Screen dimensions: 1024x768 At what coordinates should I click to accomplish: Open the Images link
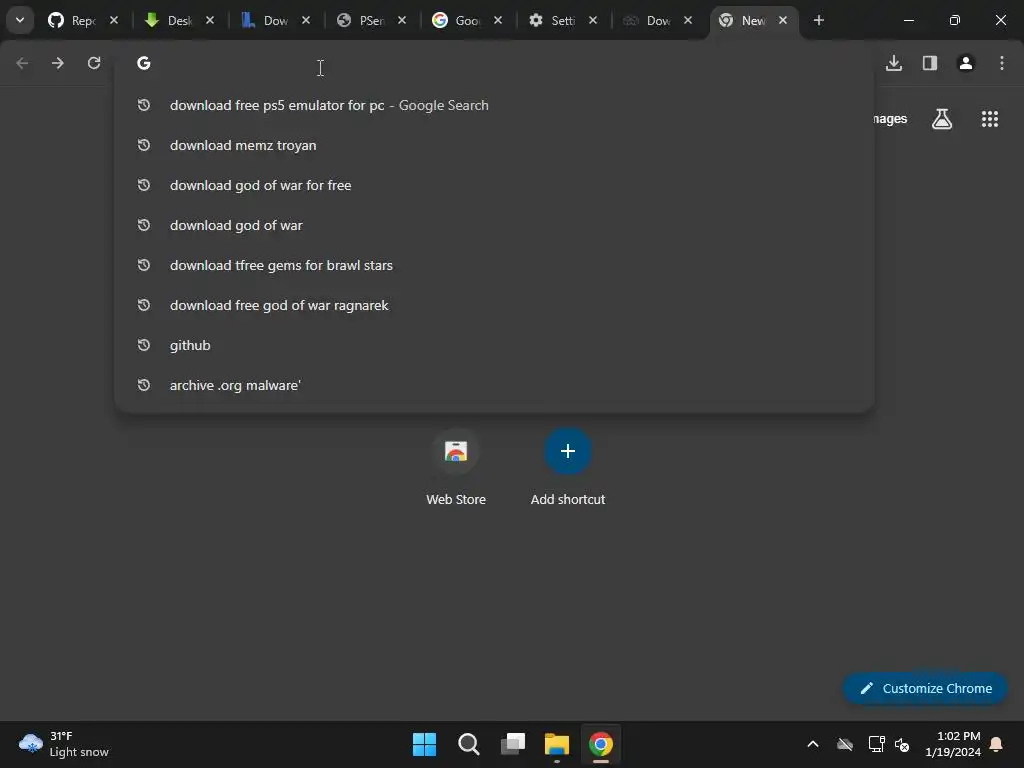pos(889,119)
